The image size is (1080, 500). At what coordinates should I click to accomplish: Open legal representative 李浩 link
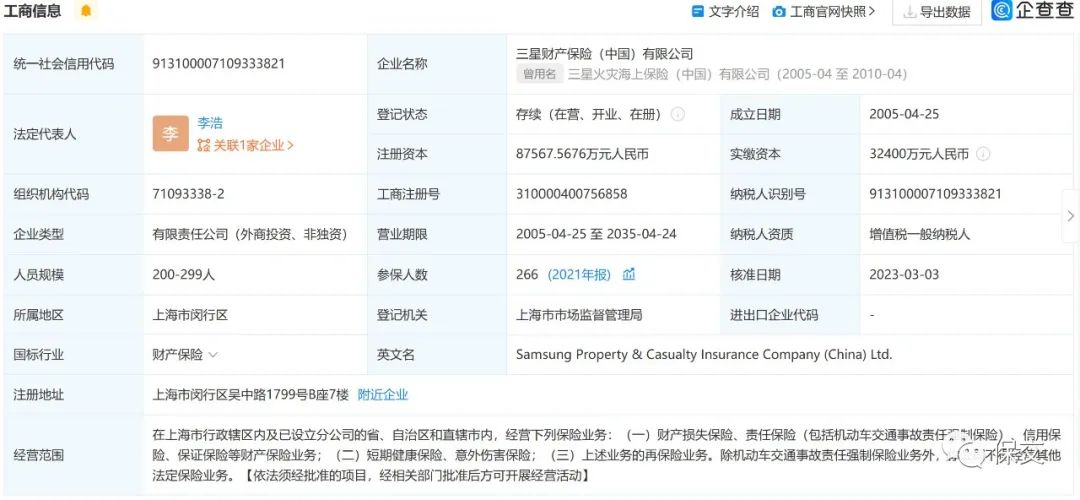click(209, 123)
